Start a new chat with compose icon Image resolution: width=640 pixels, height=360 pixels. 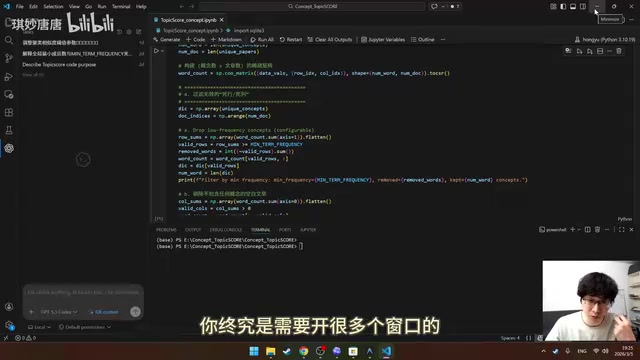point(139,31)
